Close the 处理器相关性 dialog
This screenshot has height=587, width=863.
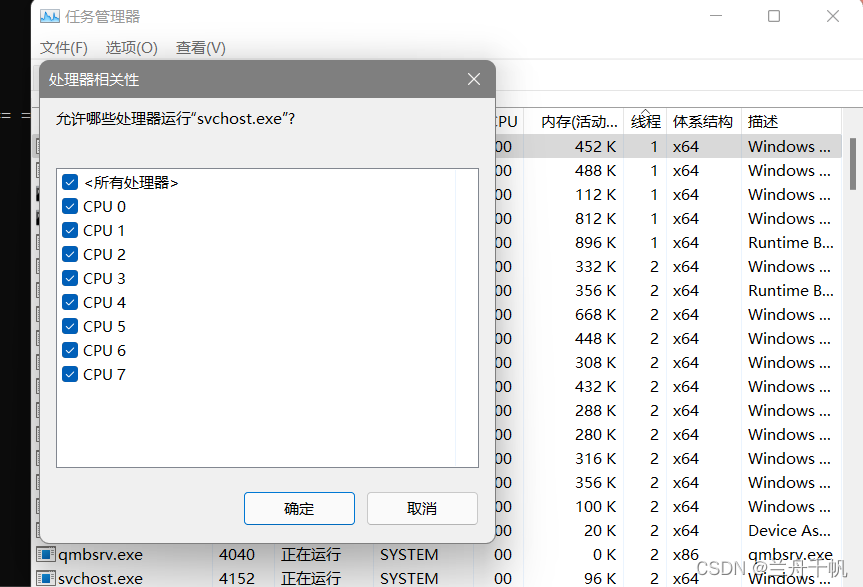tap(474, 79)
